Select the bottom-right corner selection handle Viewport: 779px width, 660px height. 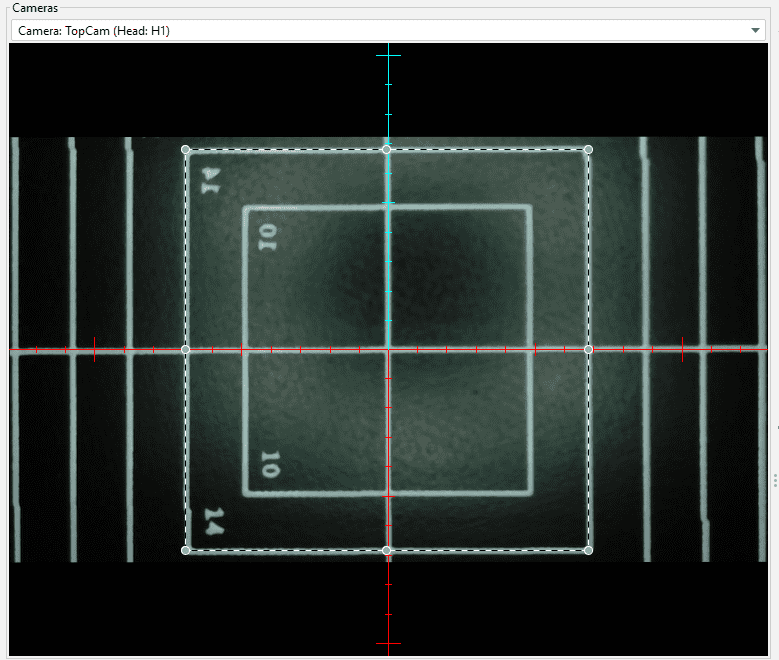click(588, 550)
